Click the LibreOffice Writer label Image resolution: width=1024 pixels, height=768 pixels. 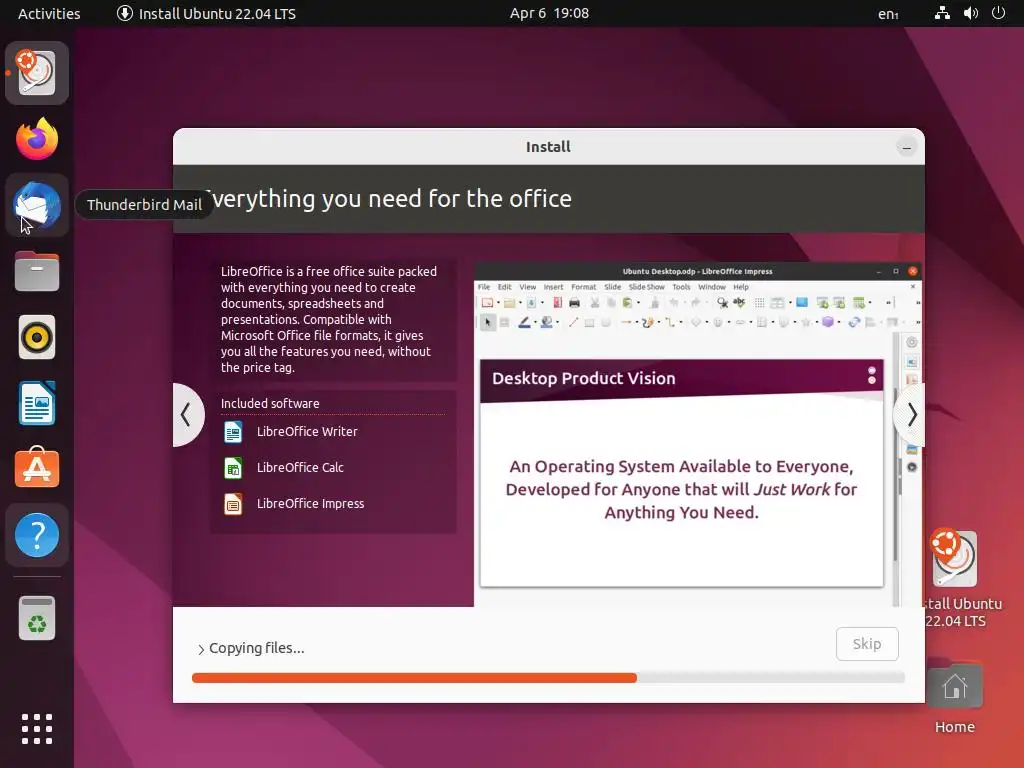pyautogui.click(x=307, y=432)
